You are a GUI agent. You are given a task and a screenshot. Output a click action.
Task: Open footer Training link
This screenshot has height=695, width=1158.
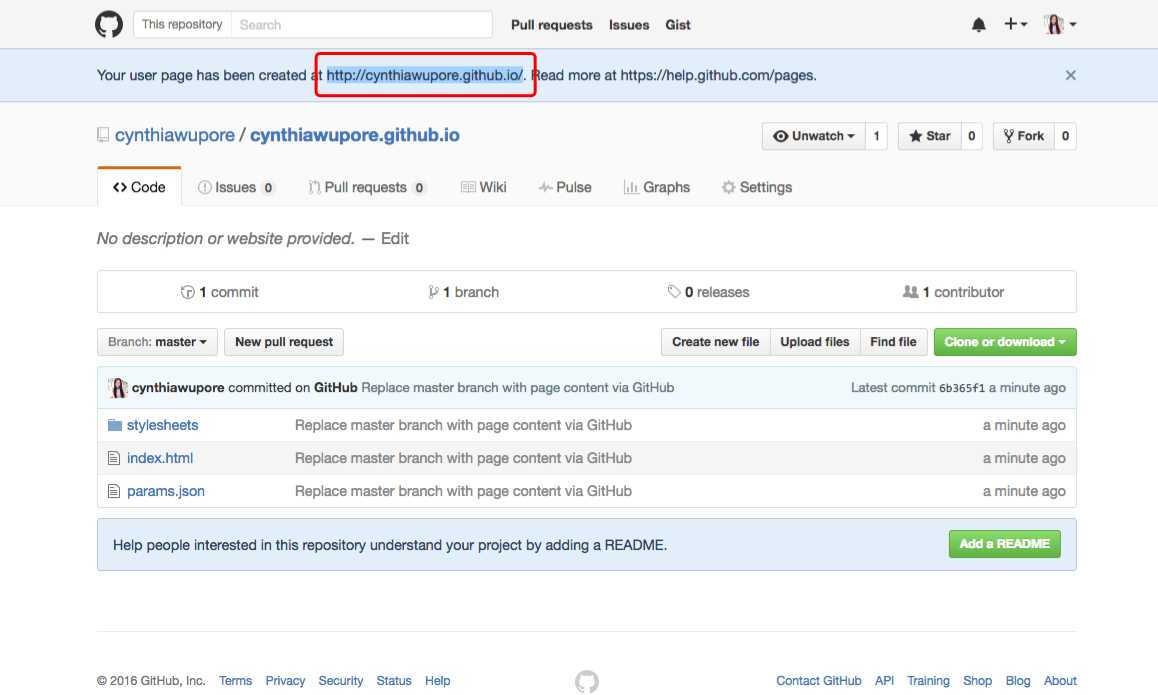point(928,681)
